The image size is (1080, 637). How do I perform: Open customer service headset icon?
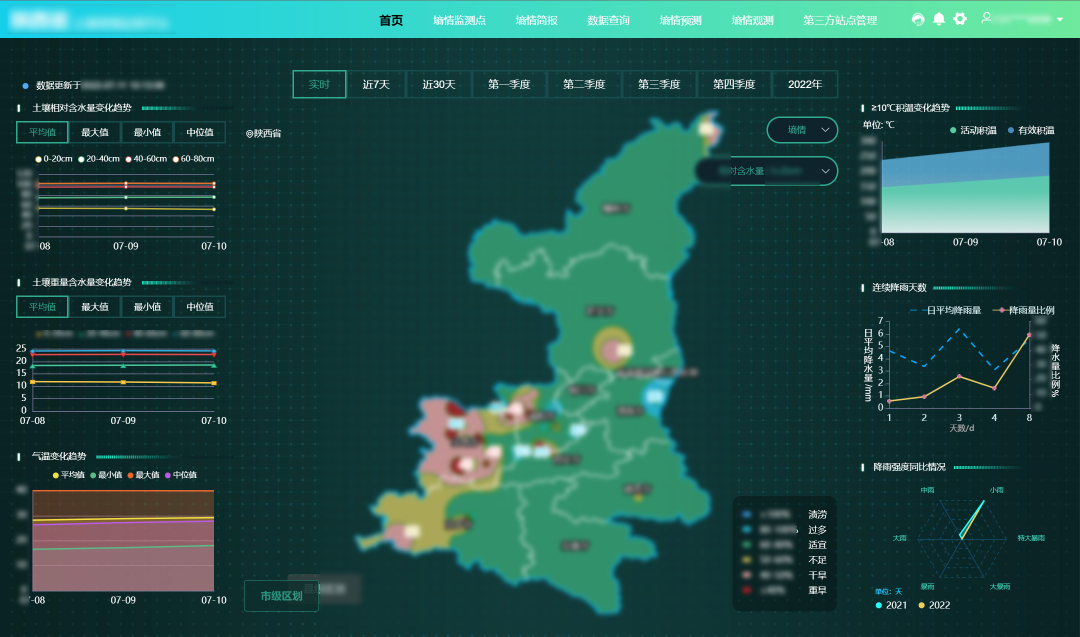click(x=918, y=19)
